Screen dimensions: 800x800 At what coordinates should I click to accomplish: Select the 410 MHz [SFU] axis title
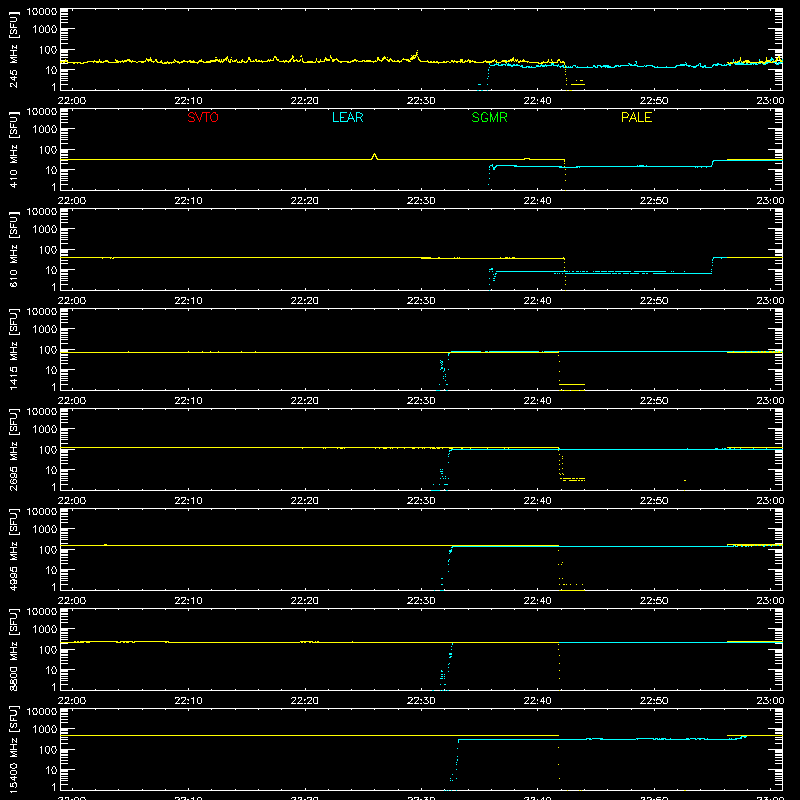(x=14, y=149)
